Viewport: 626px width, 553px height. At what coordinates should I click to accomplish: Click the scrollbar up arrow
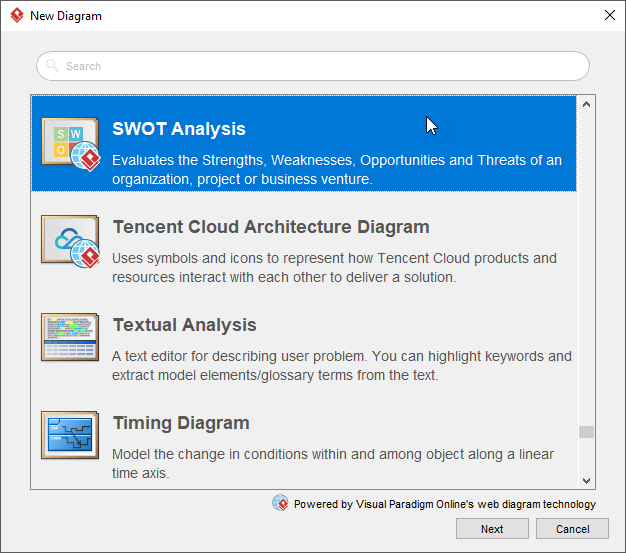[x=587, y=104]
